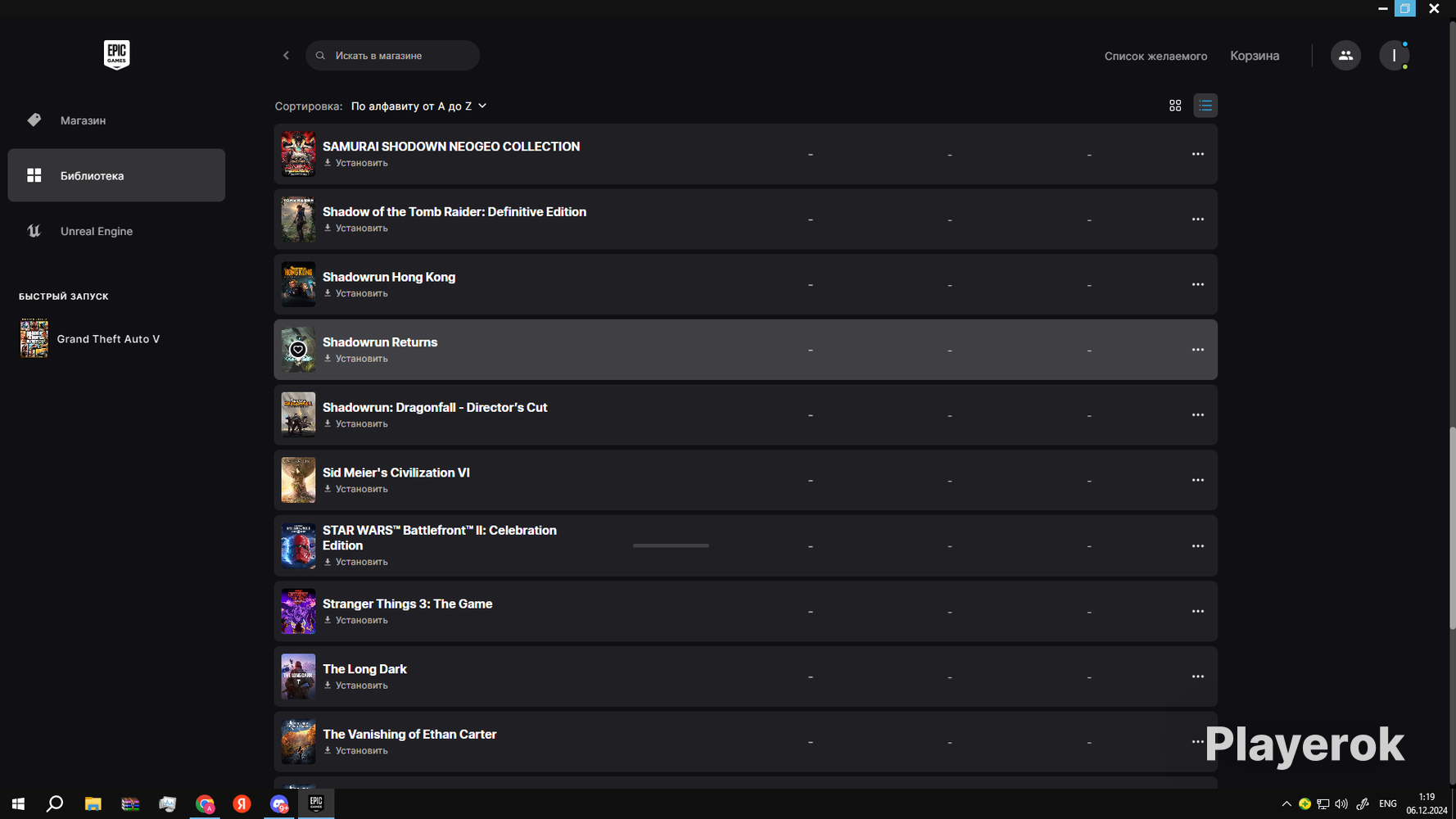Viewport: 1456px width, 819px height.
Task: Click the Civilization VI cover thumbnail
Action: [x=298, y=480]
